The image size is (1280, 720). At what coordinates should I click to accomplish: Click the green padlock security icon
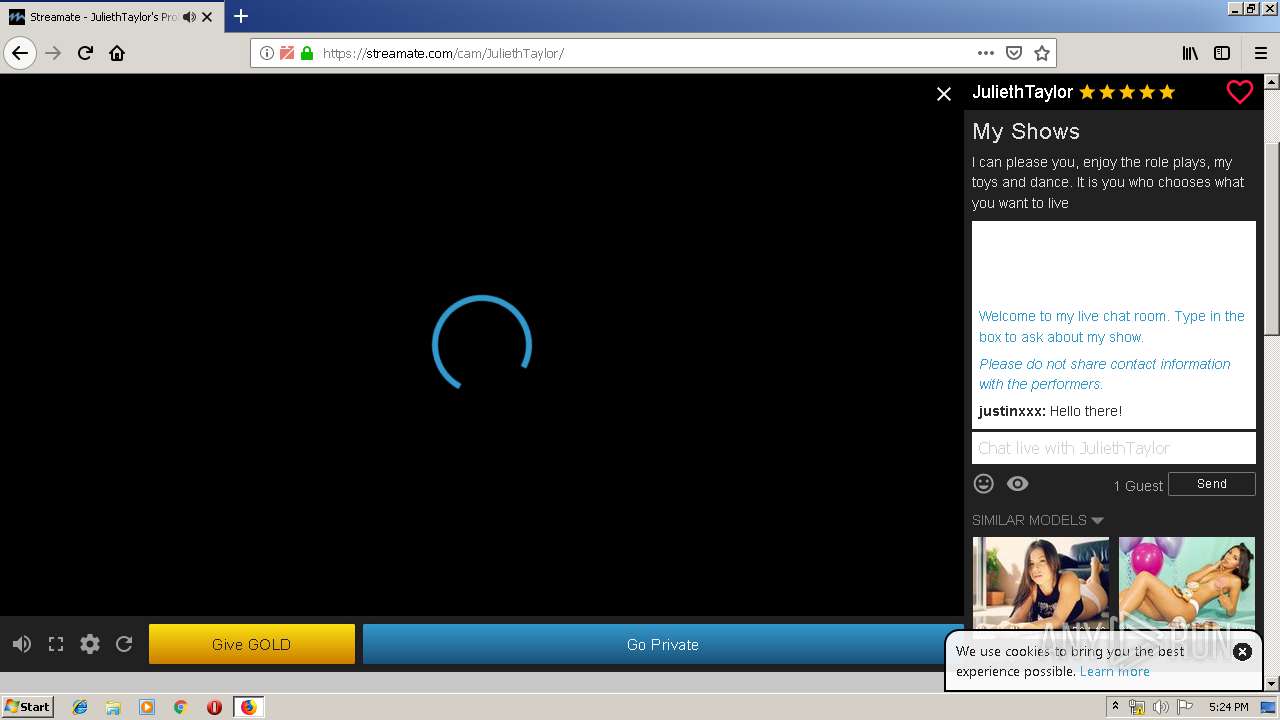coord(307,53)
